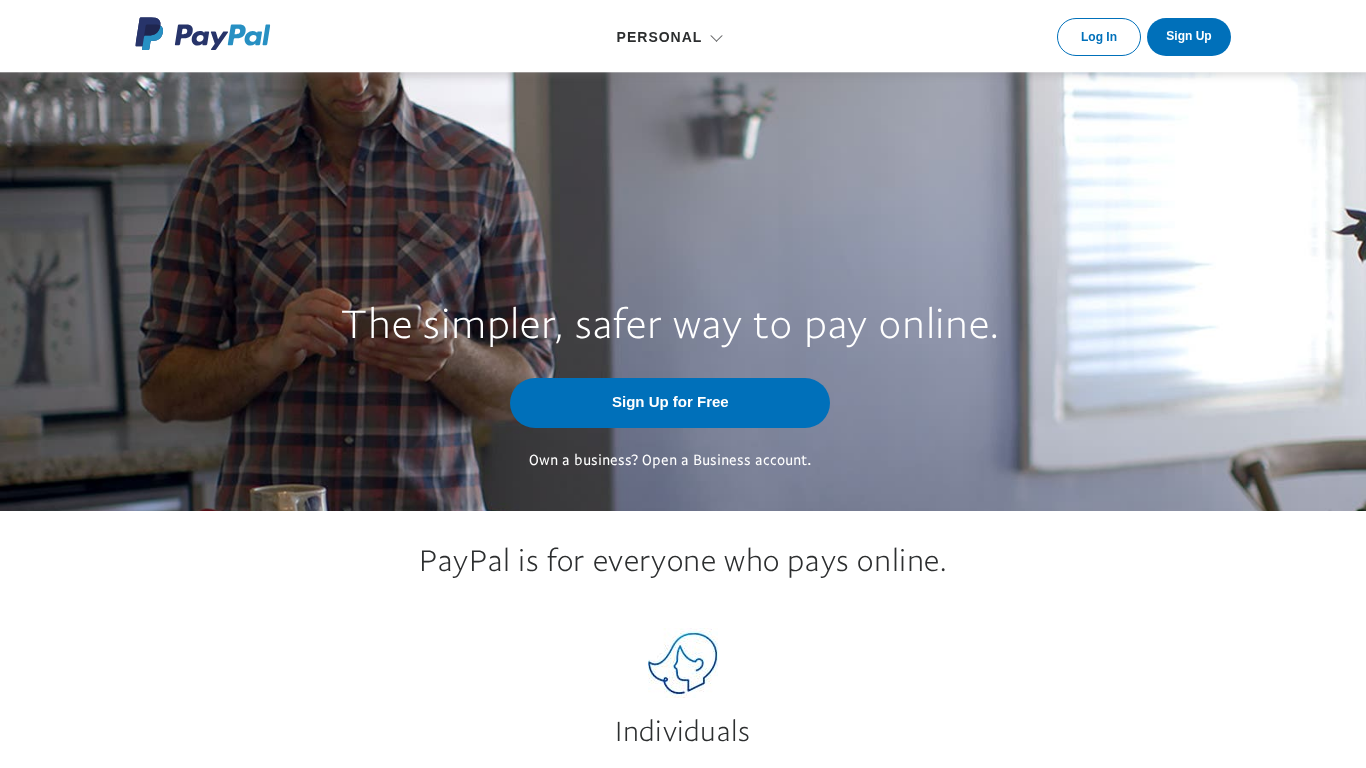Screen dimensions: 1366x768
Task: Click the PayPal wordmark in the header
Action: (x=222, y=36)
